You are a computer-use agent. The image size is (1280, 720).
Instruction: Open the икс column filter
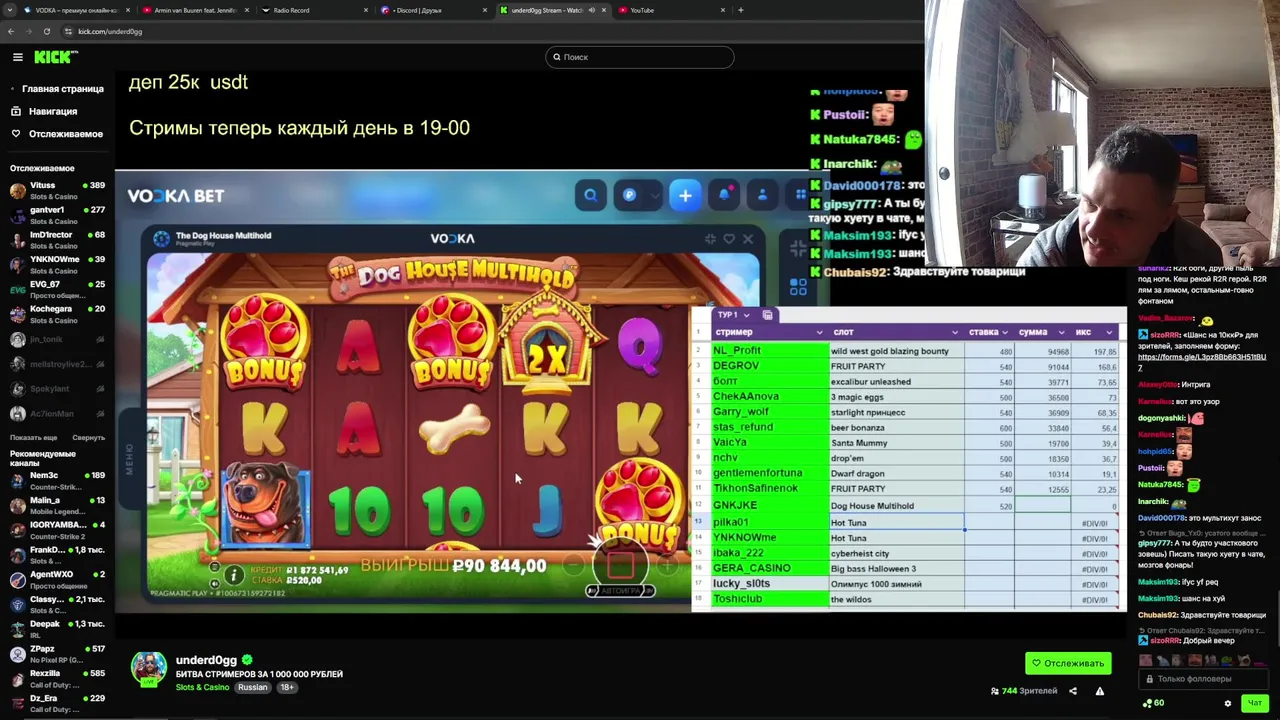click(x=1109, y=333)
